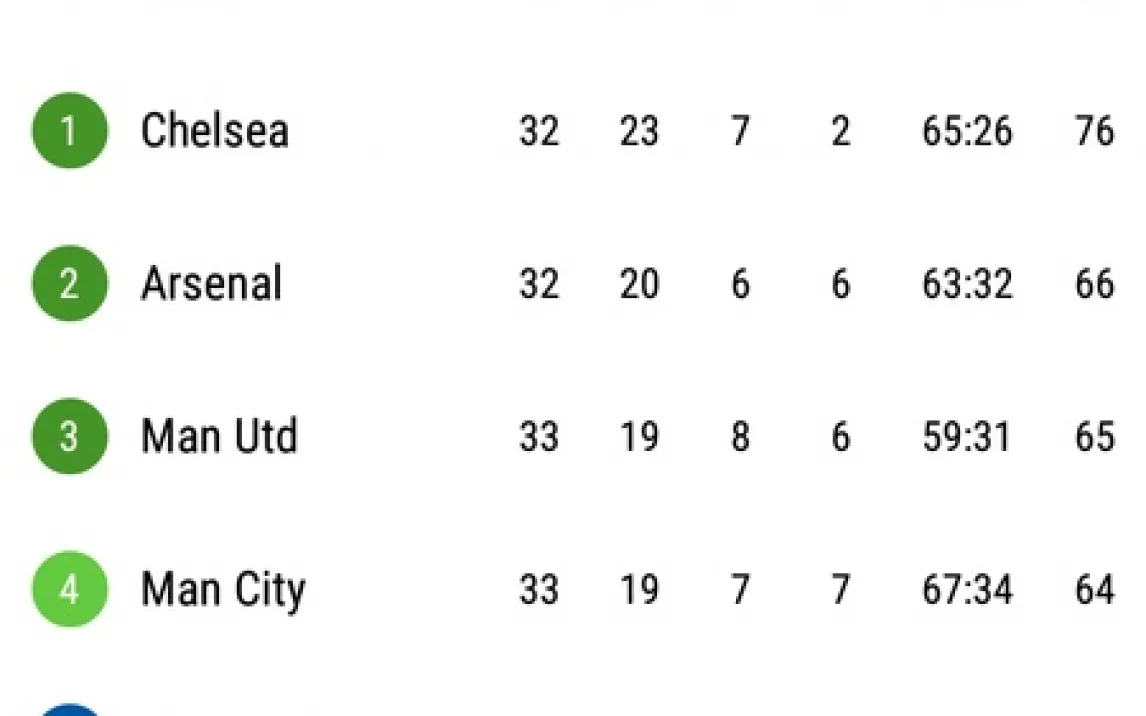Viewport: 1146px width, 716px height.
Task: Click the partially visible blue position badge
Action: [x=69, y=708]
